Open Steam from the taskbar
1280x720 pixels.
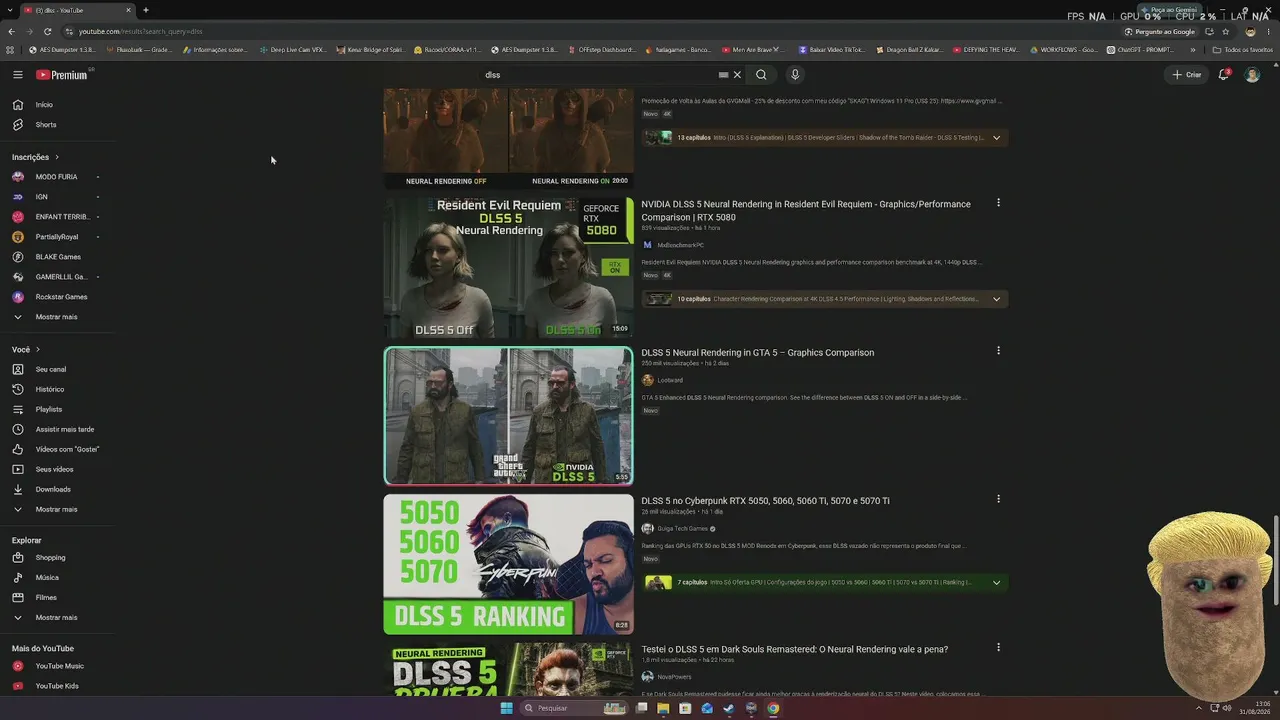(729, 708)
